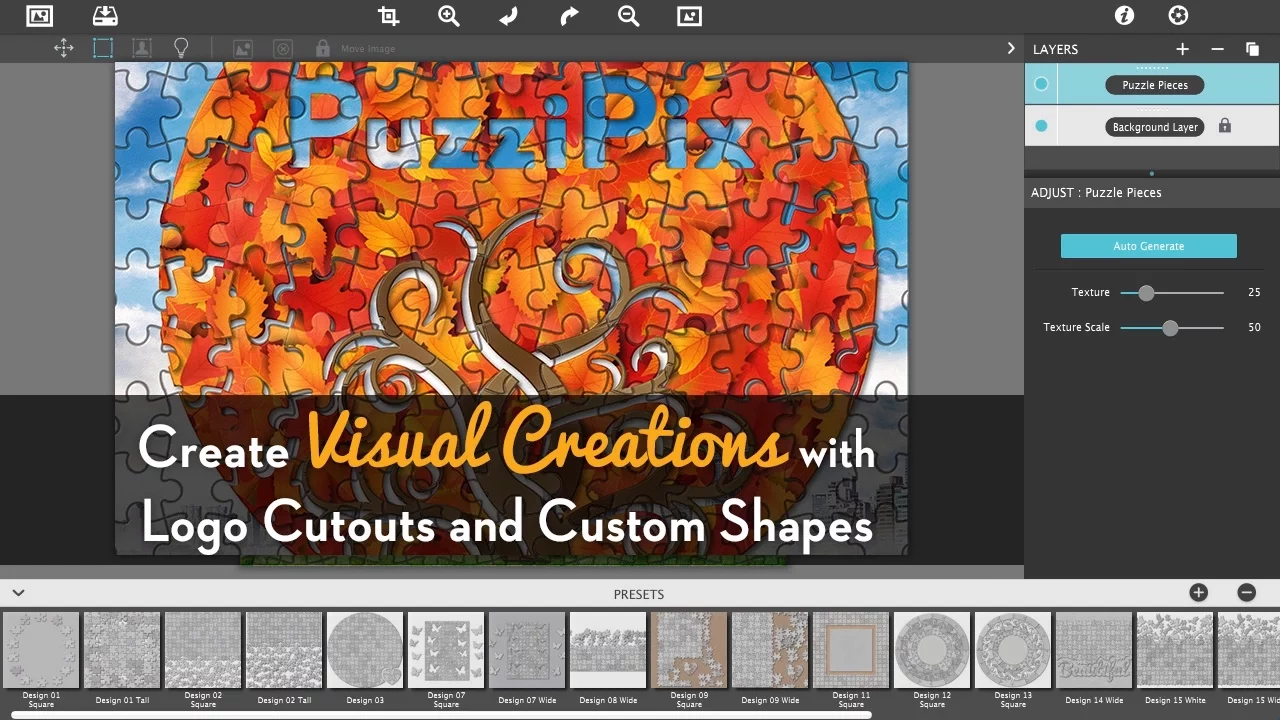Select the rectangular selection tool

point(103,48)
